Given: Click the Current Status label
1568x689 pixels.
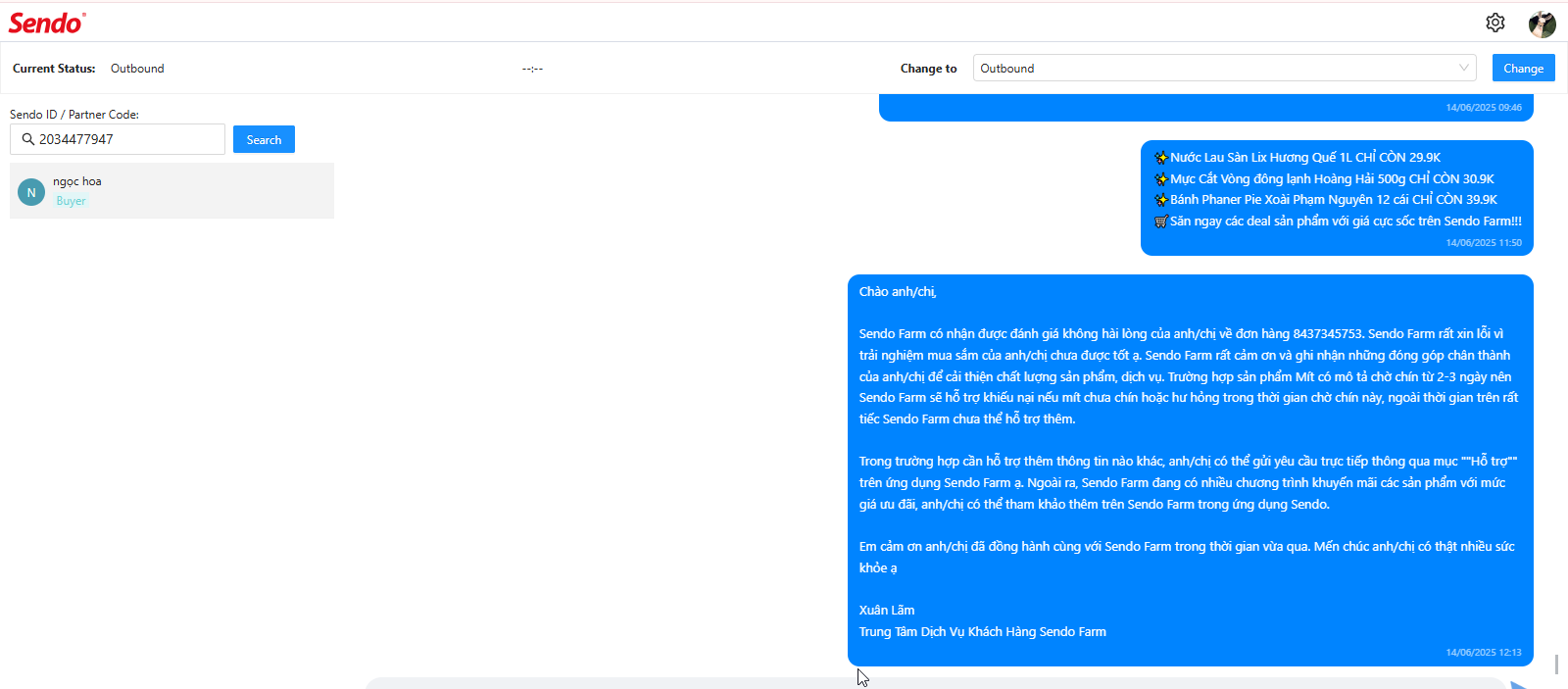Looking at the screenshot, I should [54, 69].
